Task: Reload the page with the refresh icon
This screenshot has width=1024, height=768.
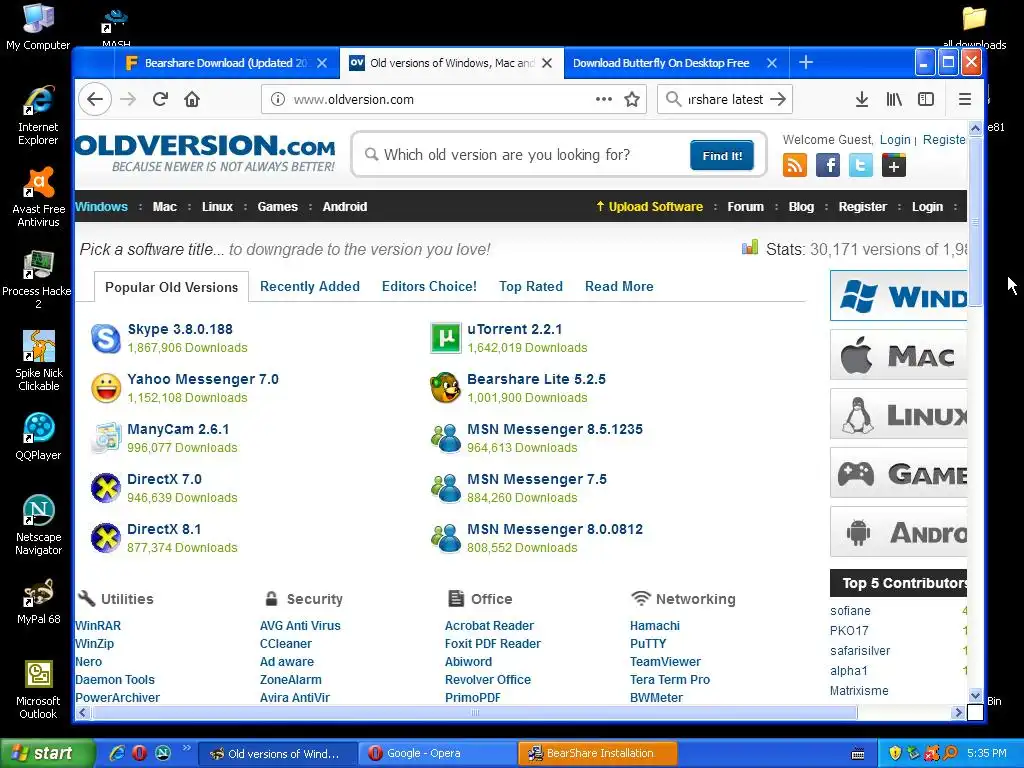Action: coord(160,99)
